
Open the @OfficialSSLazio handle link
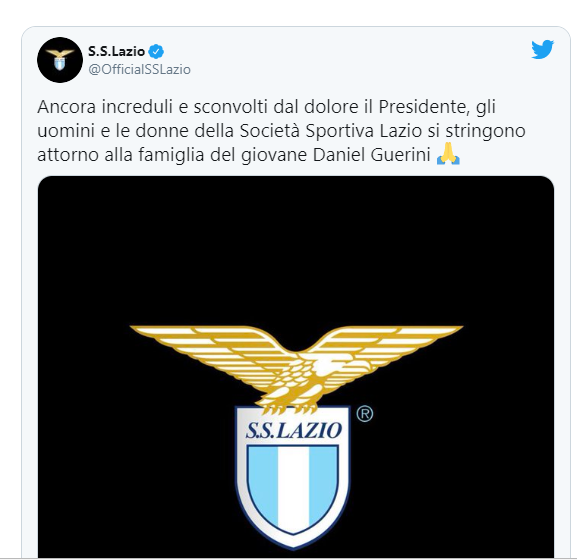(x=139, y=70)
